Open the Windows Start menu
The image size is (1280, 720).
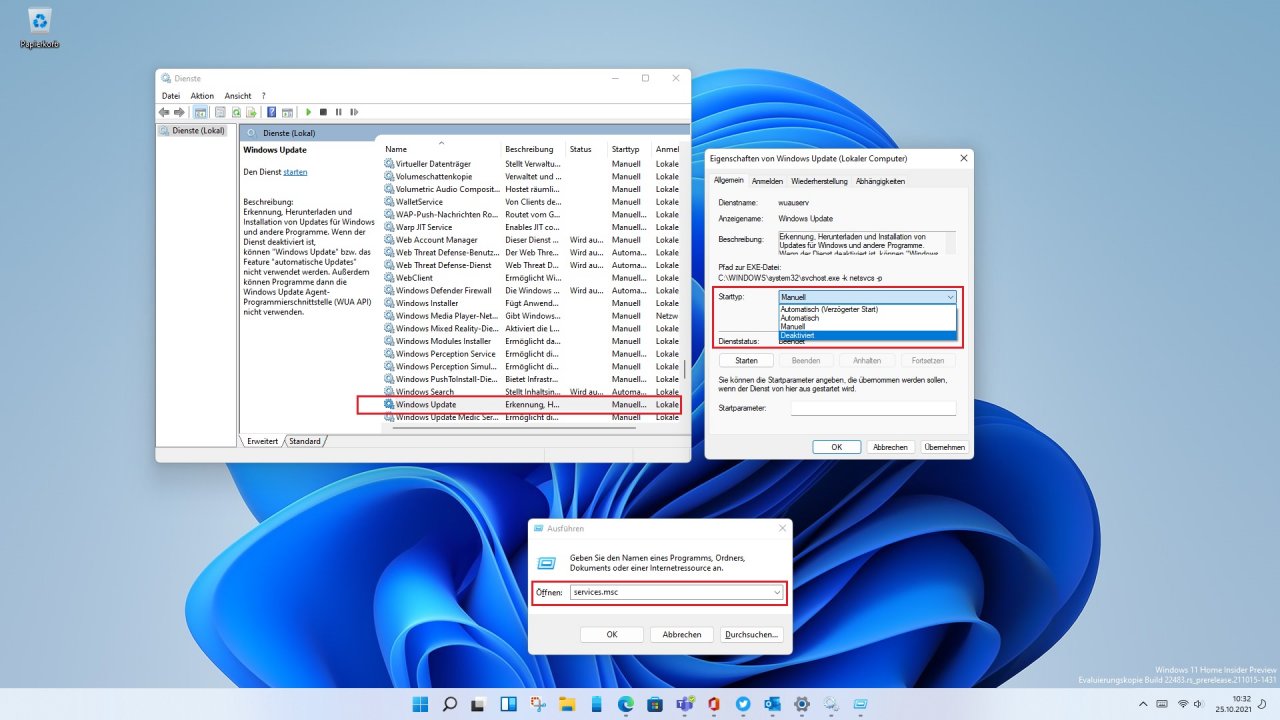(x=422, y=704)
